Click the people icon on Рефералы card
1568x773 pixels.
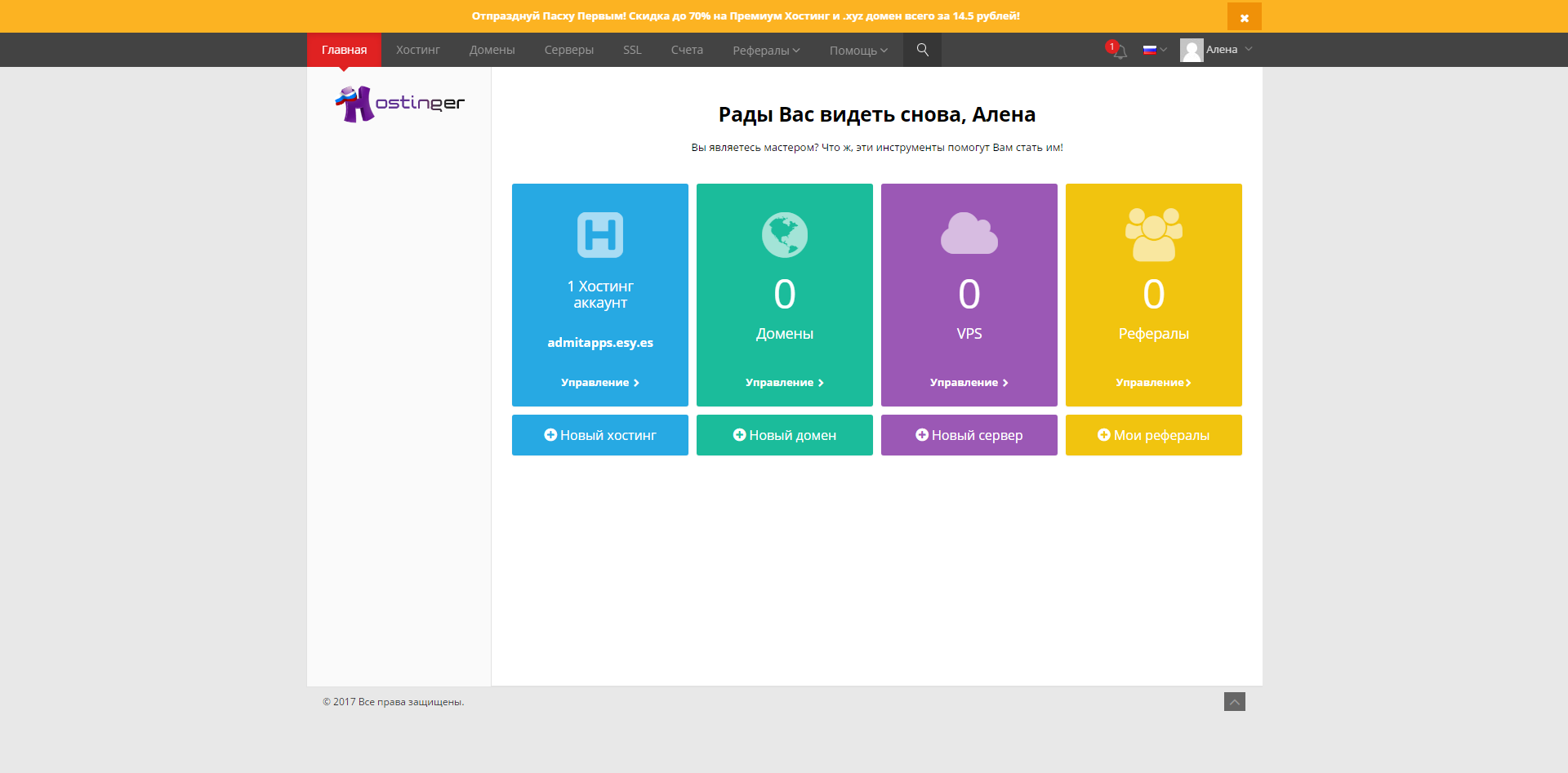tap(1154, 235)
